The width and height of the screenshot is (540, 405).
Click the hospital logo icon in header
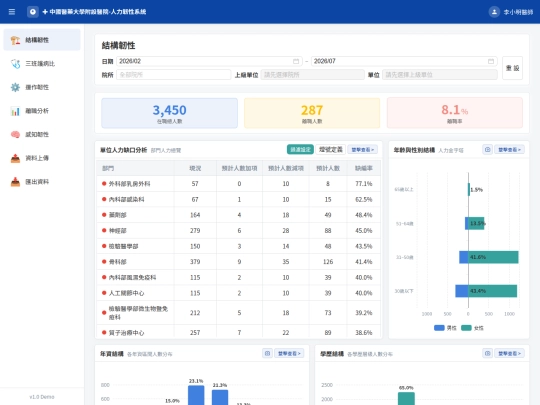33,12
